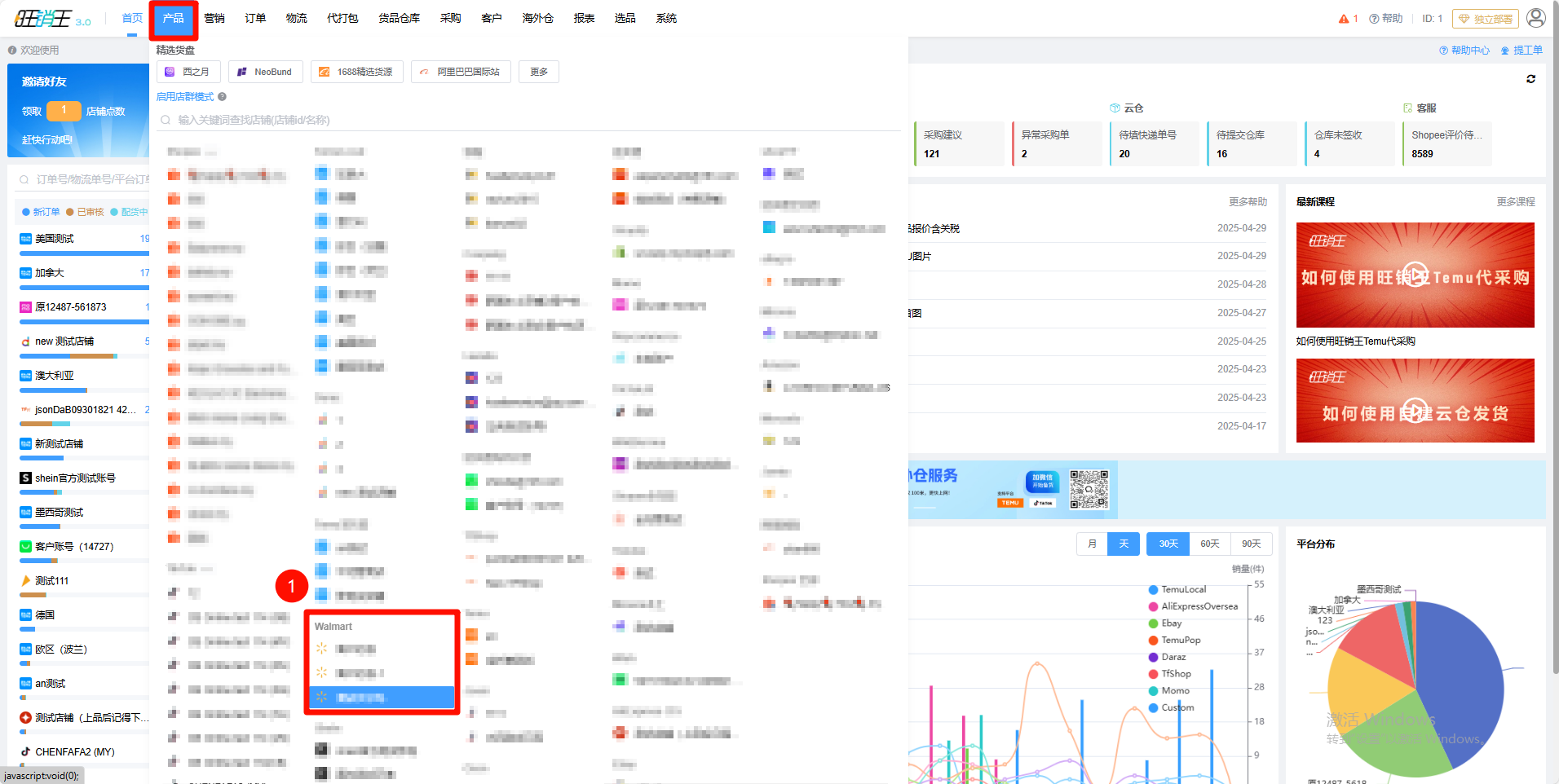The width and height of the screenshot is (1559, 784).
Task: Open the 货品仓库 navigation dropdown
Action: [x=399, y=18]
